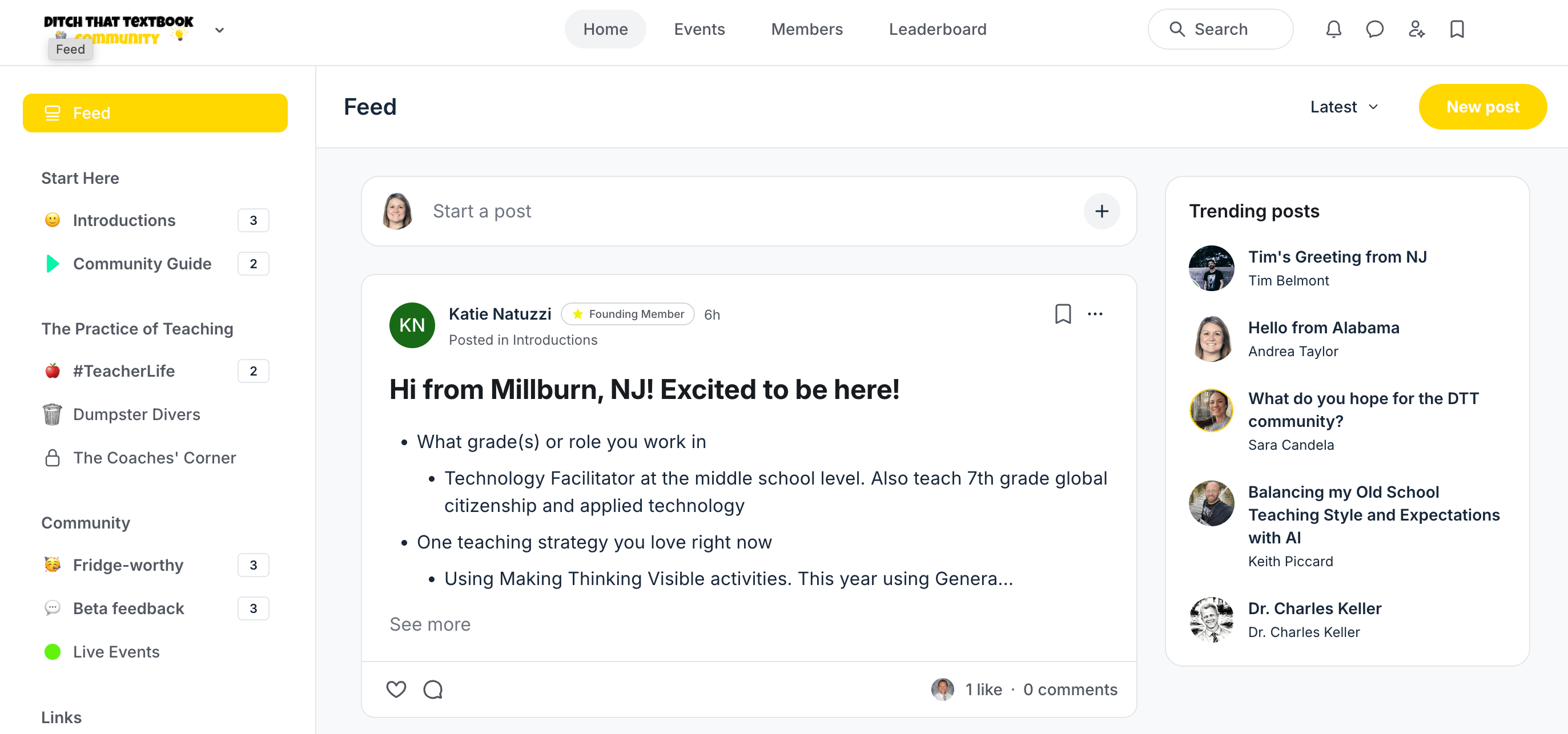Like Katie Natuzzi's post with heart icon
The height and width of the screenshot is (734, 1568).
pos(396,689)
